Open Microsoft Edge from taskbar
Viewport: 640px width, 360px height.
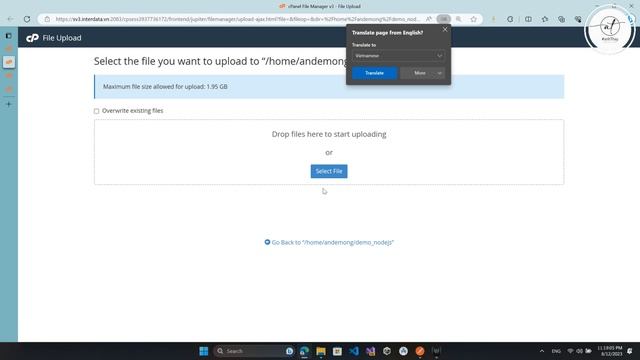click(x=304, y=351)
